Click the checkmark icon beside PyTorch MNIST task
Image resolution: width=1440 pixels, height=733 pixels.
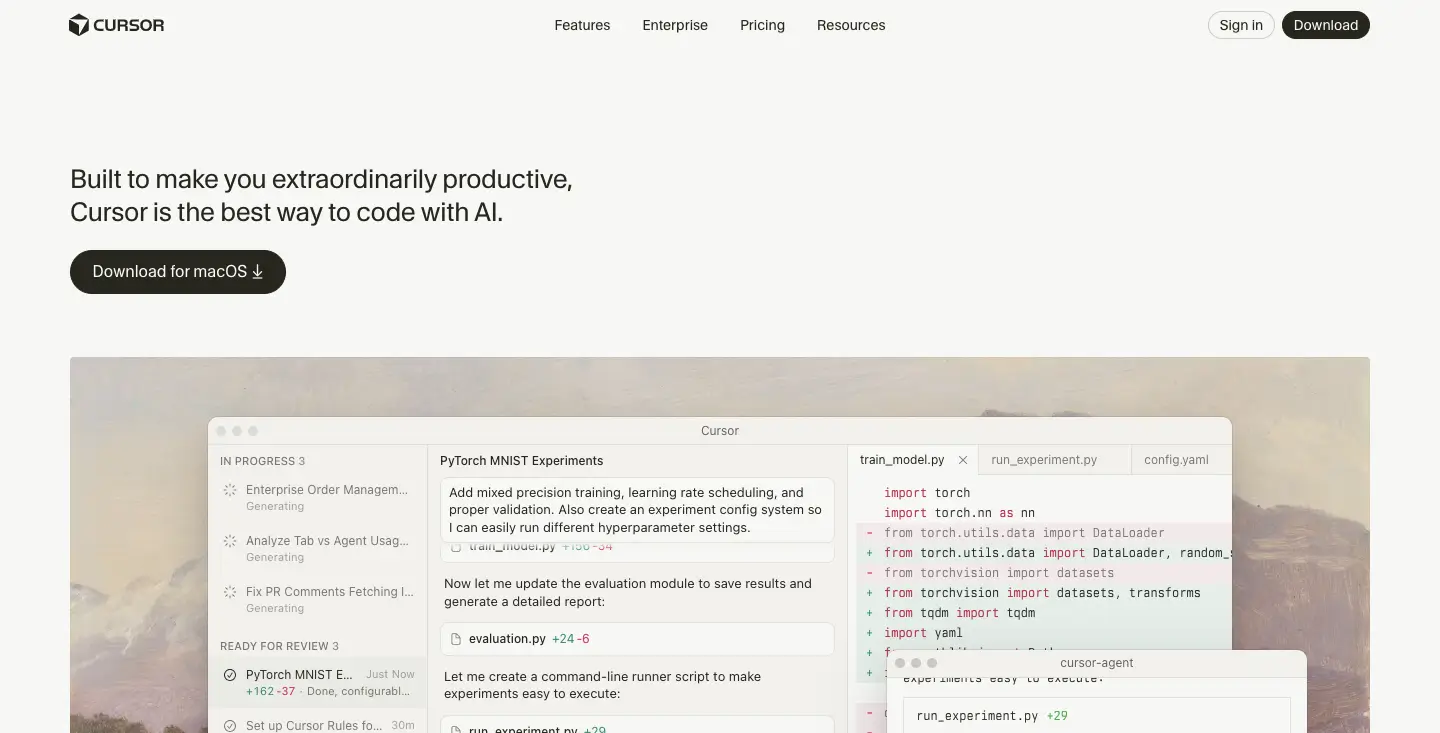point(229,675)
